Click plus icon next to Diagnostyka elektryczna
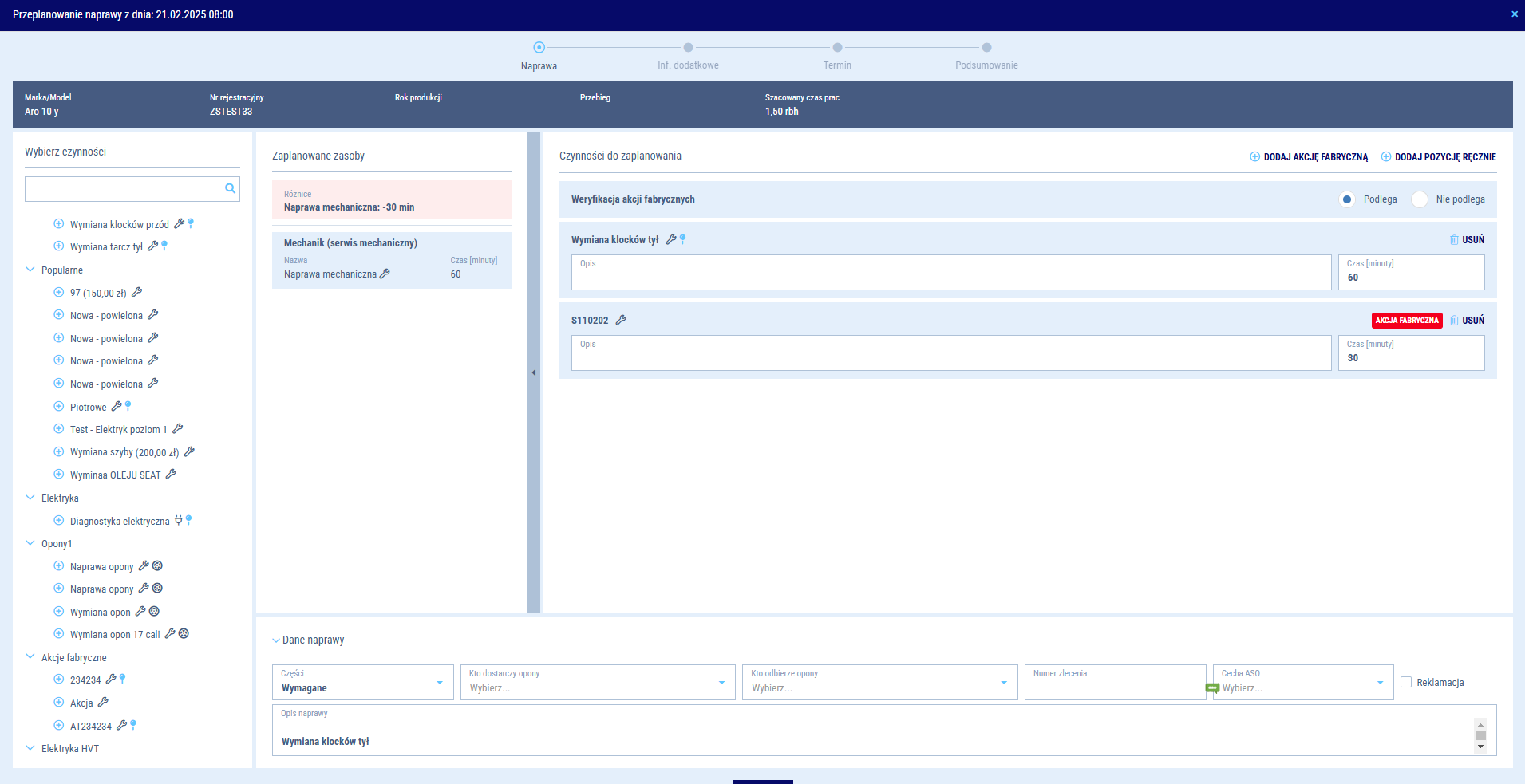 (x=58, y=521)
